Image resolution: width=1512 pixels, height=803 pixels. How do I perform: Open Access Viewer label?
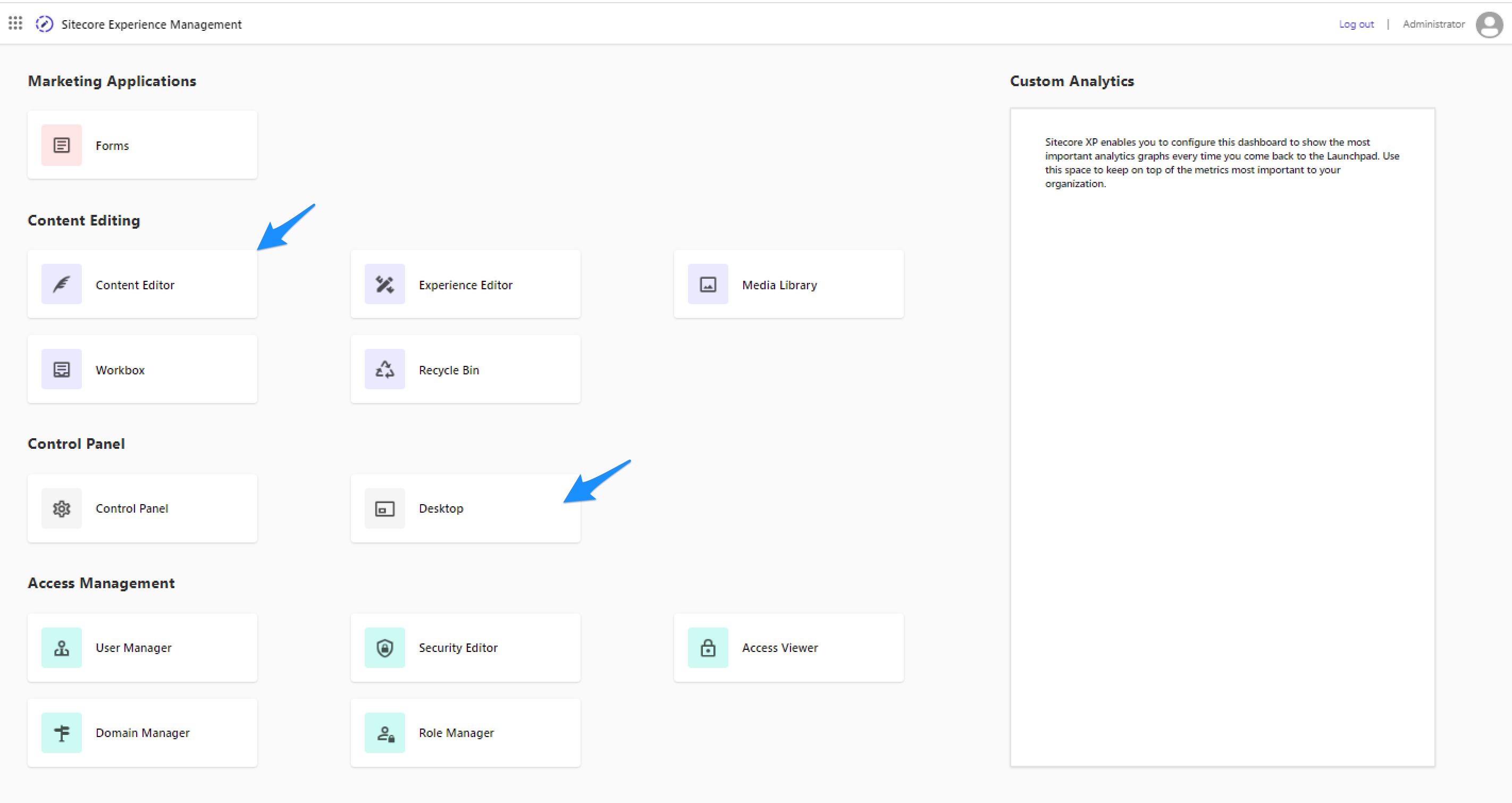tap(780, 647)
